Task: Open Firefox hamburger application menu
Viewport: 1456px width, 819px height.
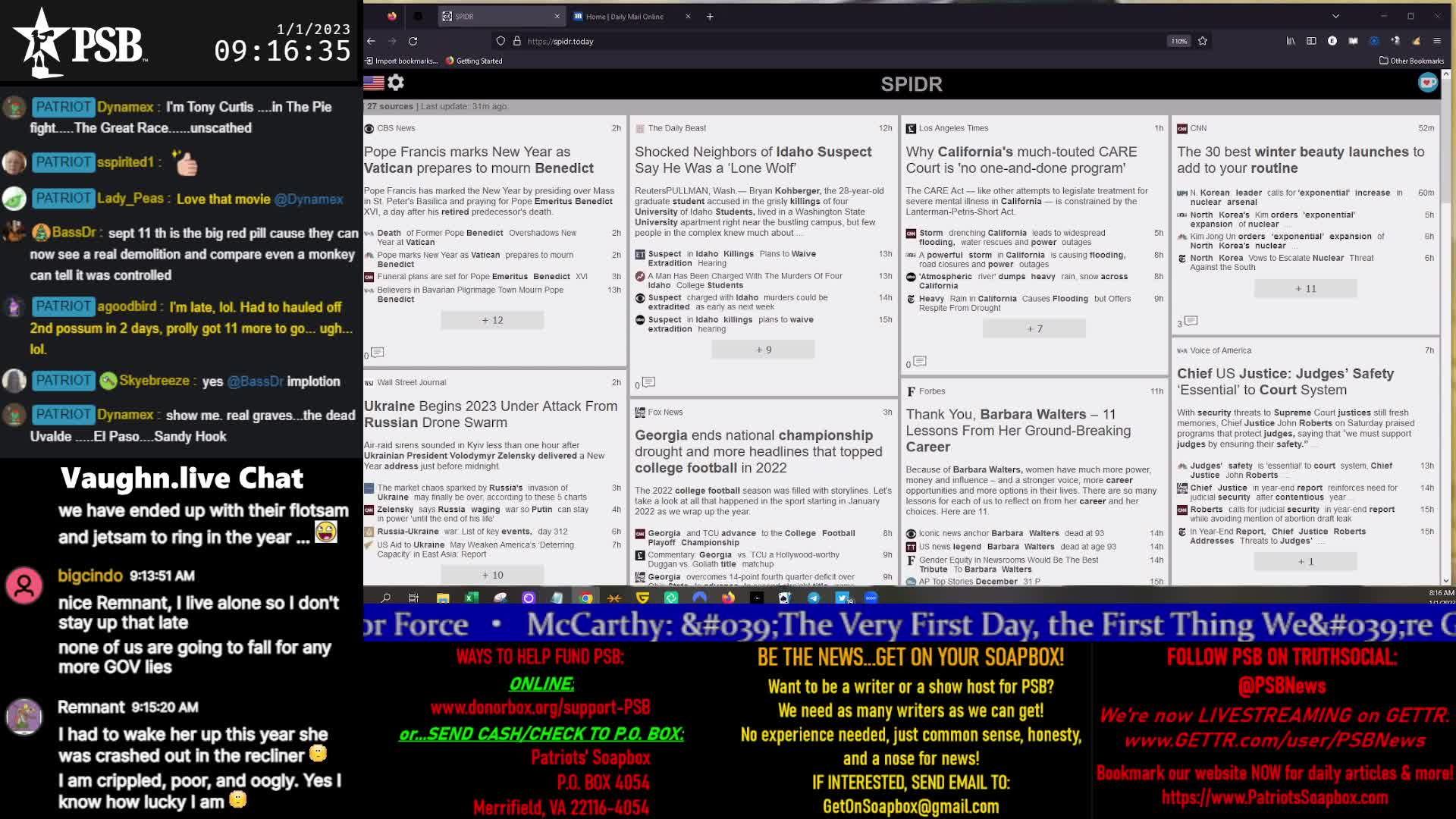Action: tap(1436, 41)
